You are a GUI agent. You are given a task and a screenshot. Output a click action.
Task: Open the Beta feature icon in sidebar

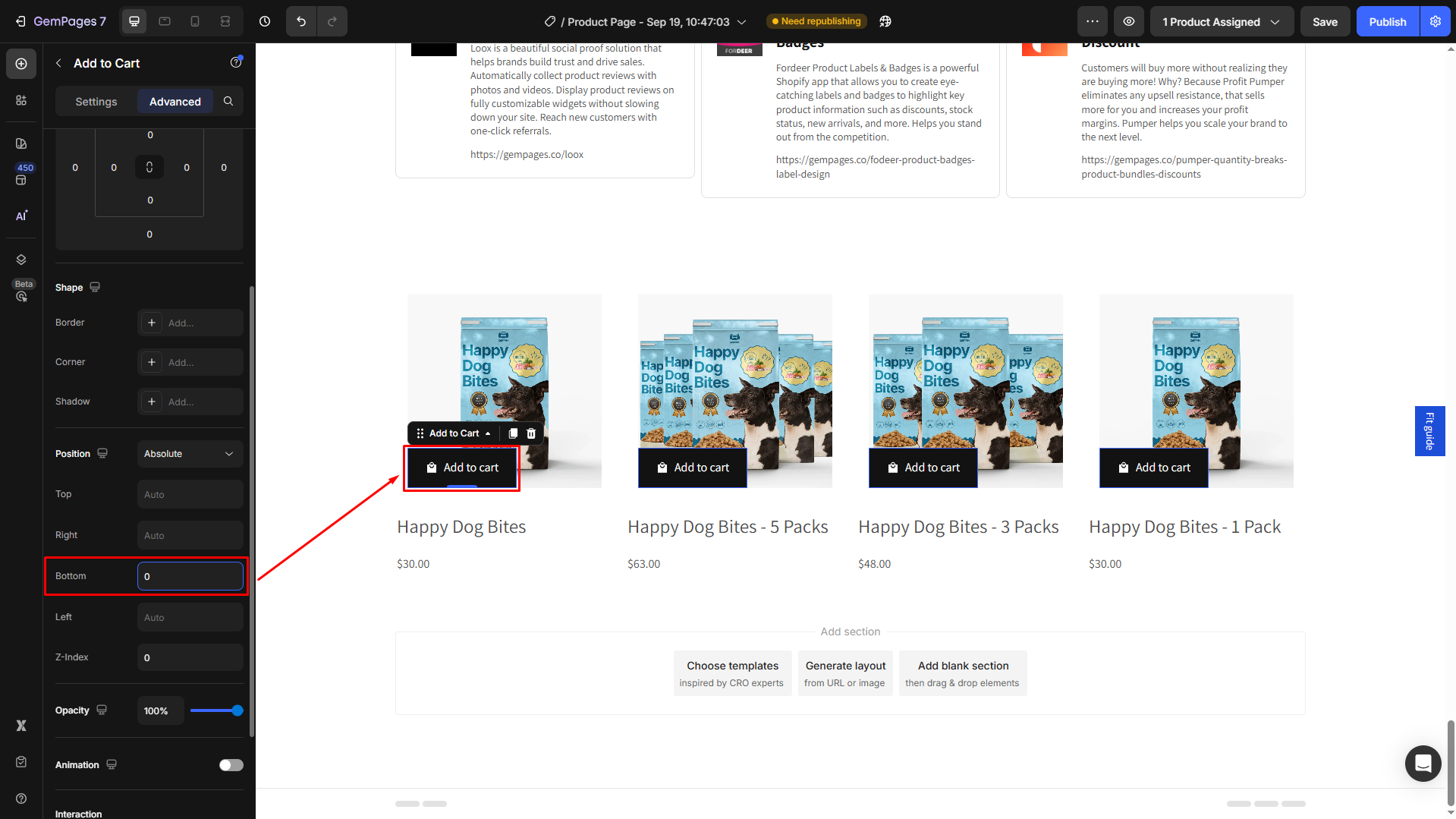(x=21, y=296)
